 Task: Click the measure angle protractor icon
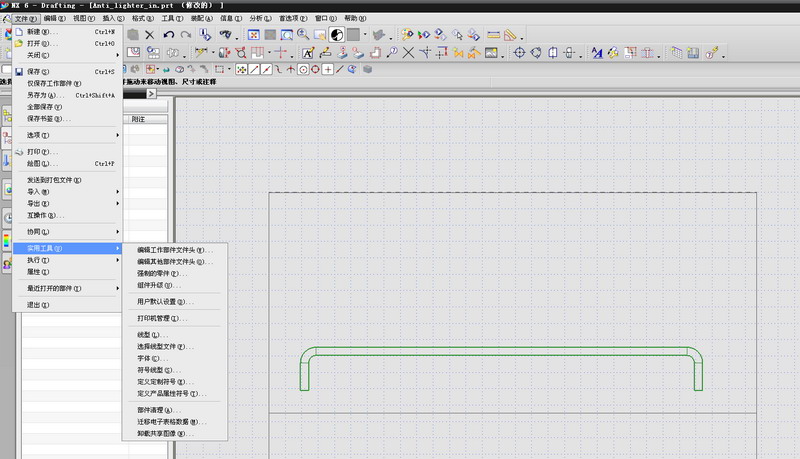click(510, 35)
